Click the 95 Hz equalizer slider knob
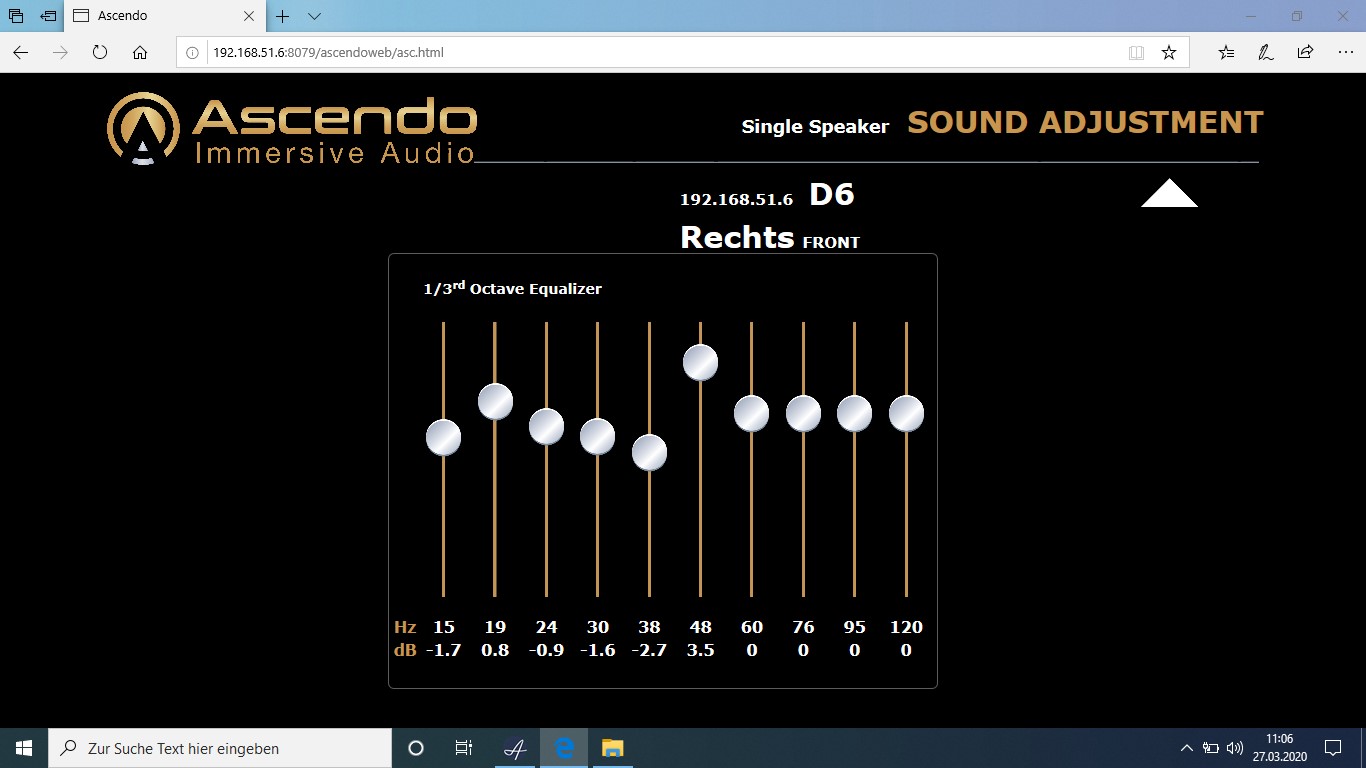The image size is (1366, 768). pos(854,413)
